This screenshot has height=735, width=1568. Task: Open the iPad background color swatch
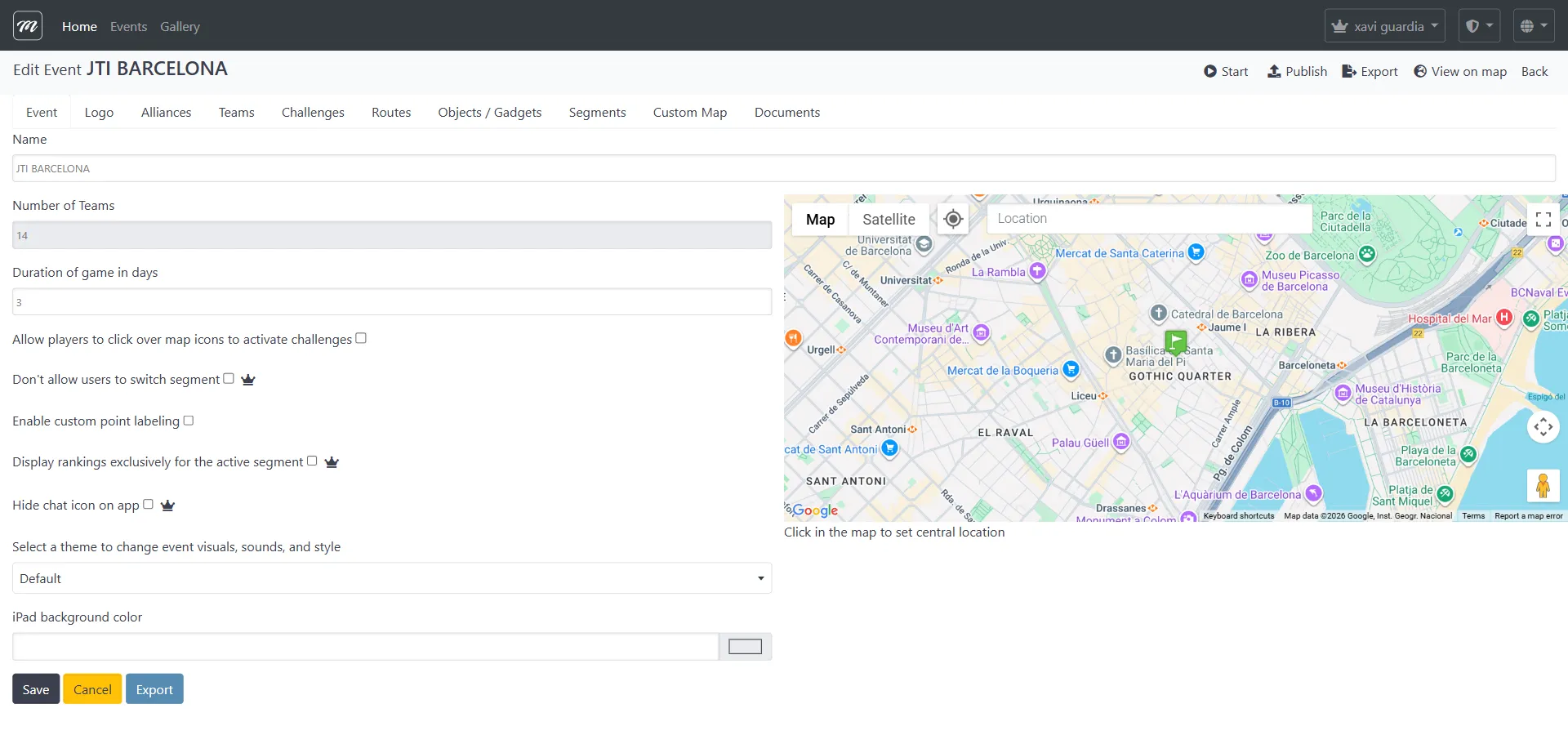pyautogui.click(x=745, y=647)
